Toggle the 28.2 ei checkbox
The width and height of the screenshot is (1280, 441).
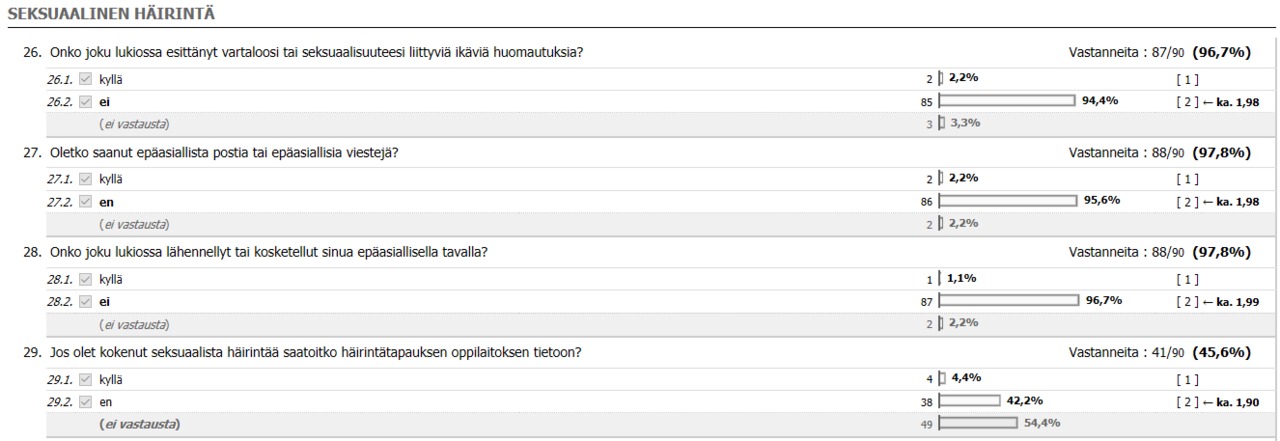(x=85, y=301)
